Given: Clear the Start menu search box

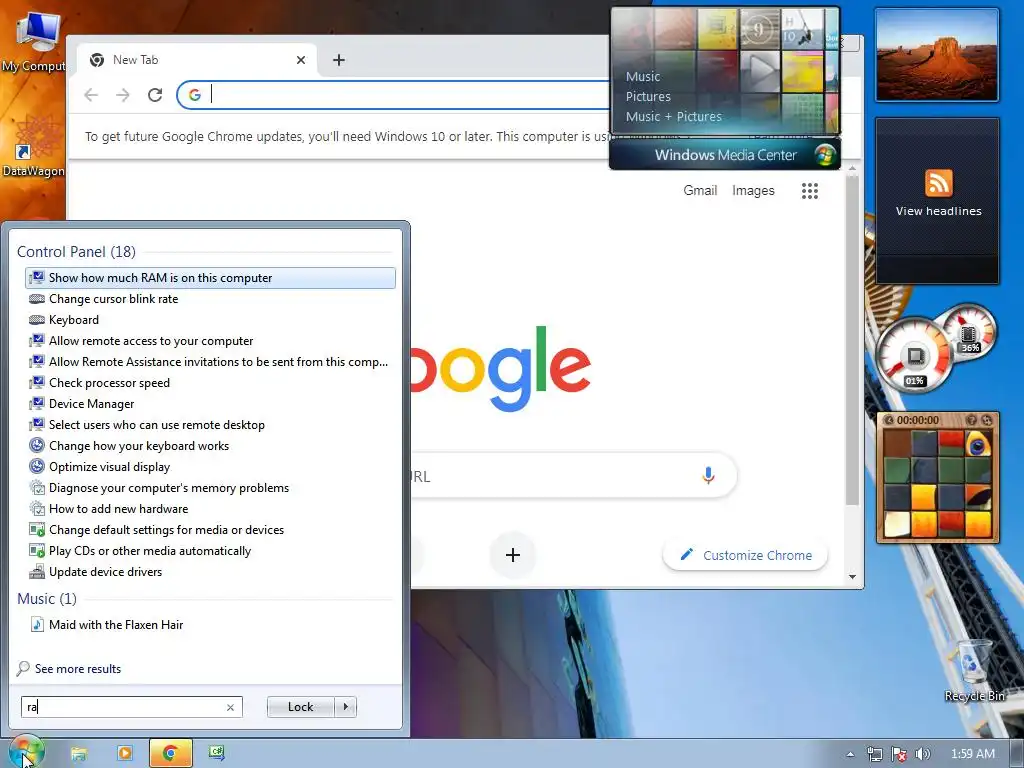Looking at the screenshot, I should click(230, 707).
